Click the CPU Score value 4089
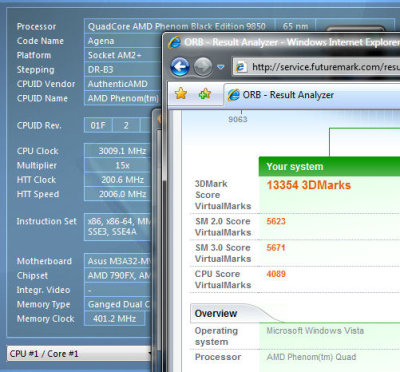 (x=276, y=274)
